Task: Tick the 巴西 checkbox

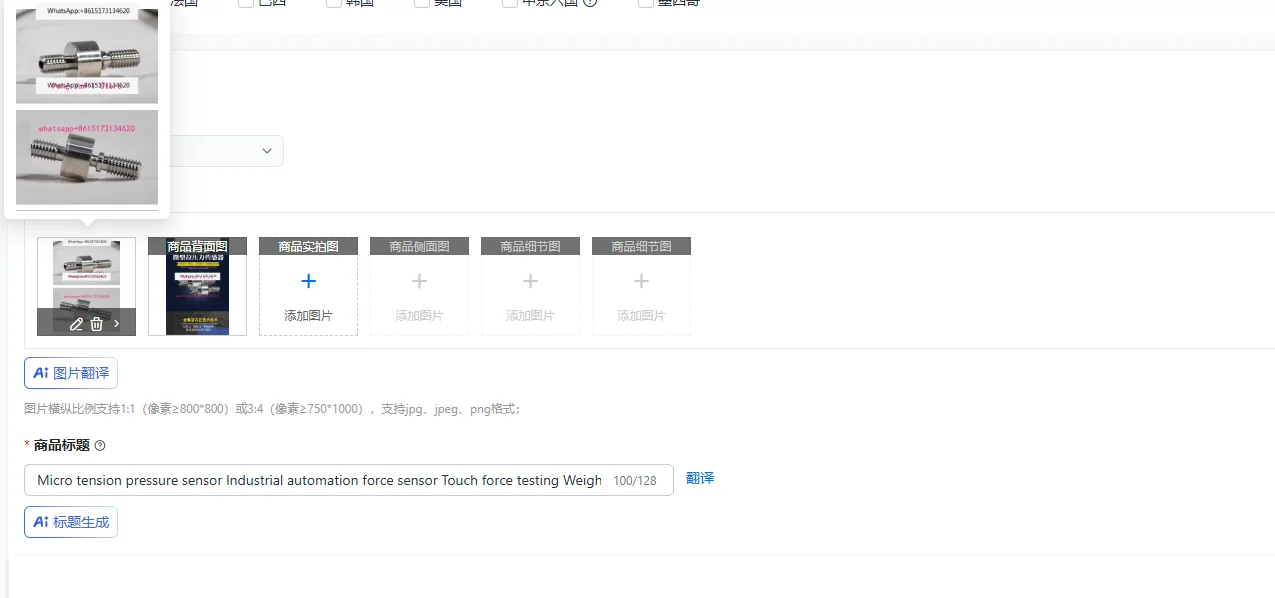Action: 245,3
